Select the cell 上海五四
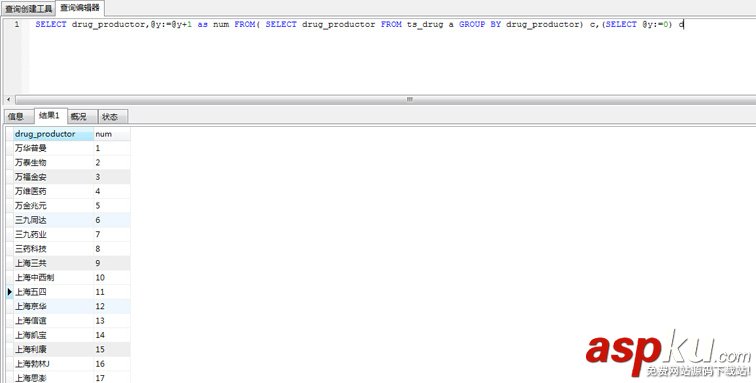Screen dimensions: 756x383 pos(54,292)
